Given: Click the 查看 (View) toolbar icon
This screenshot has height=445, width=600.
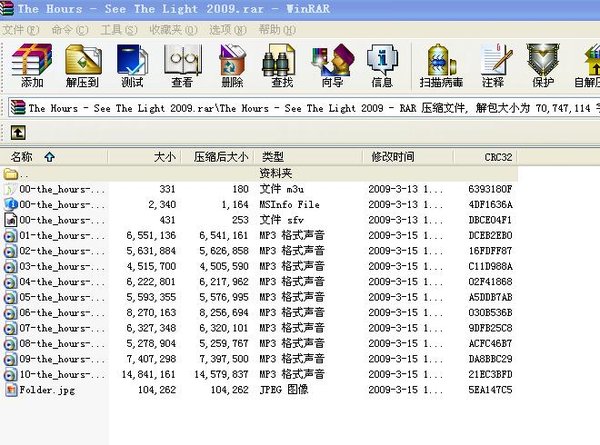Looking at the screenshot, I should pyautogui.click(x=183, y=60).
